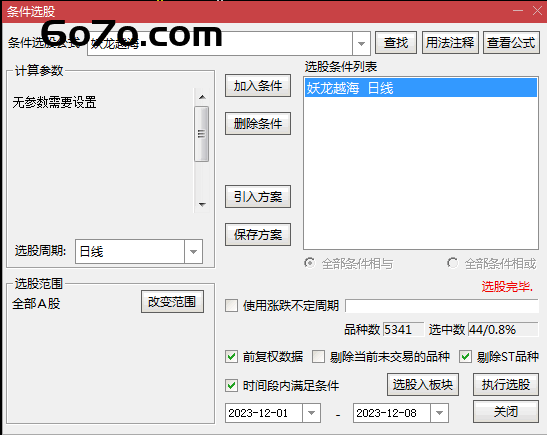This screenshot has width=547, height=435.
Task: Click the 删除条件 button
Action: coord(258,123)
